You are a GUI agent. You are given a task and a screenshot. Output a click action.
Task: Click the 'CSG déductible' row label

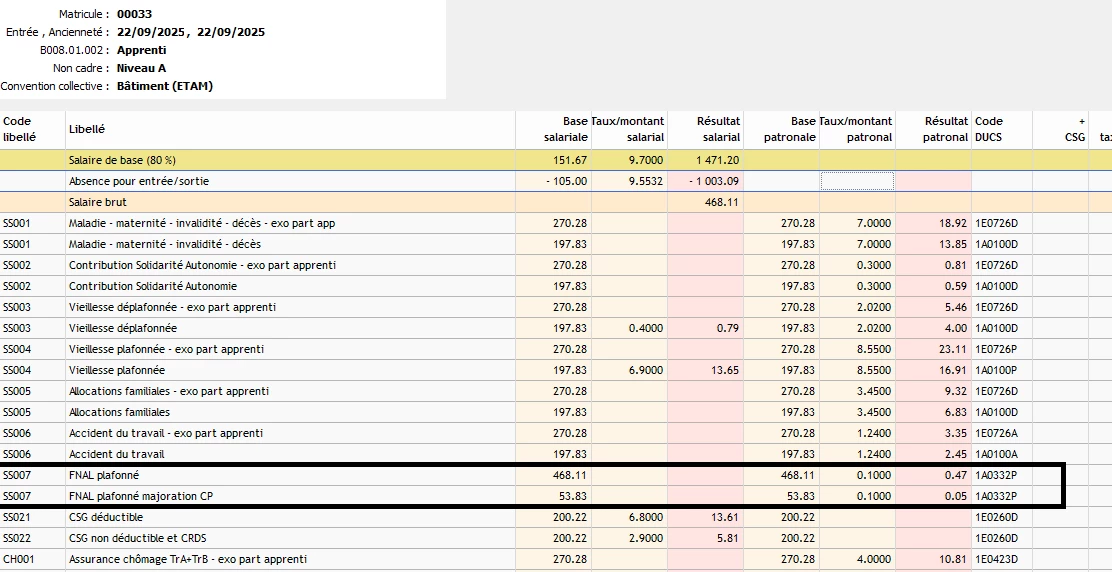[106, 517]
